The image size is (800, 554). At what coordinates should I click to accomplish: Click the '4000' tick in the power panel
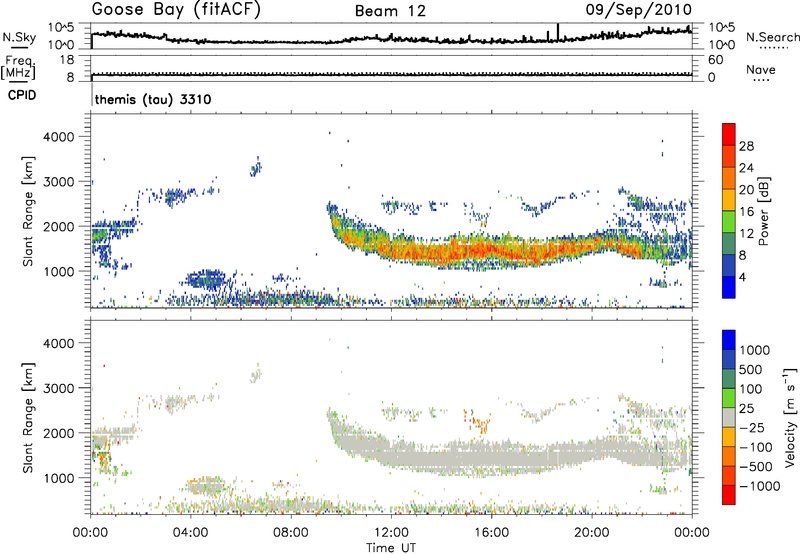[x=59, y=137]
